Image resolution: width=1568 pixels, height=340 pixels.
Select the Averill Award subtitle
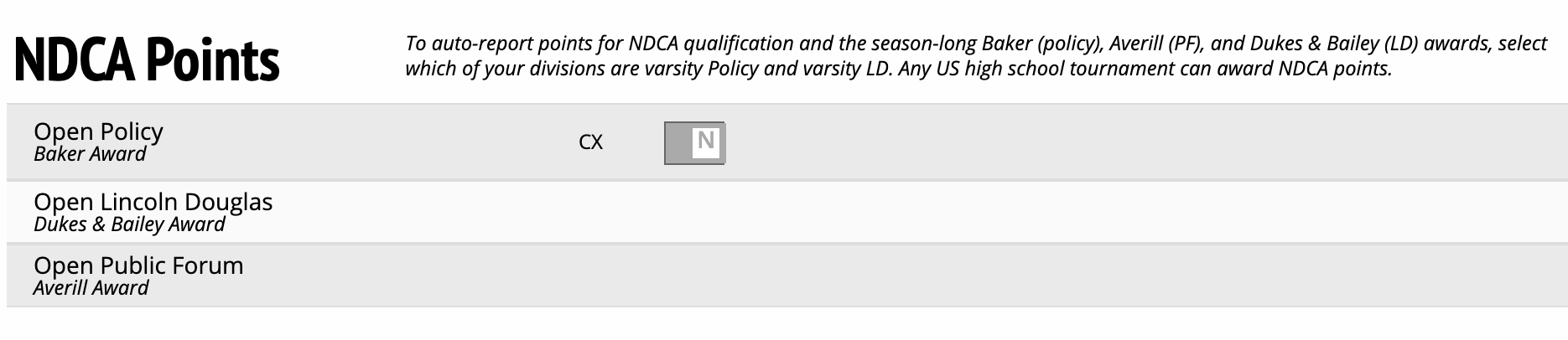tap(91, 288)
